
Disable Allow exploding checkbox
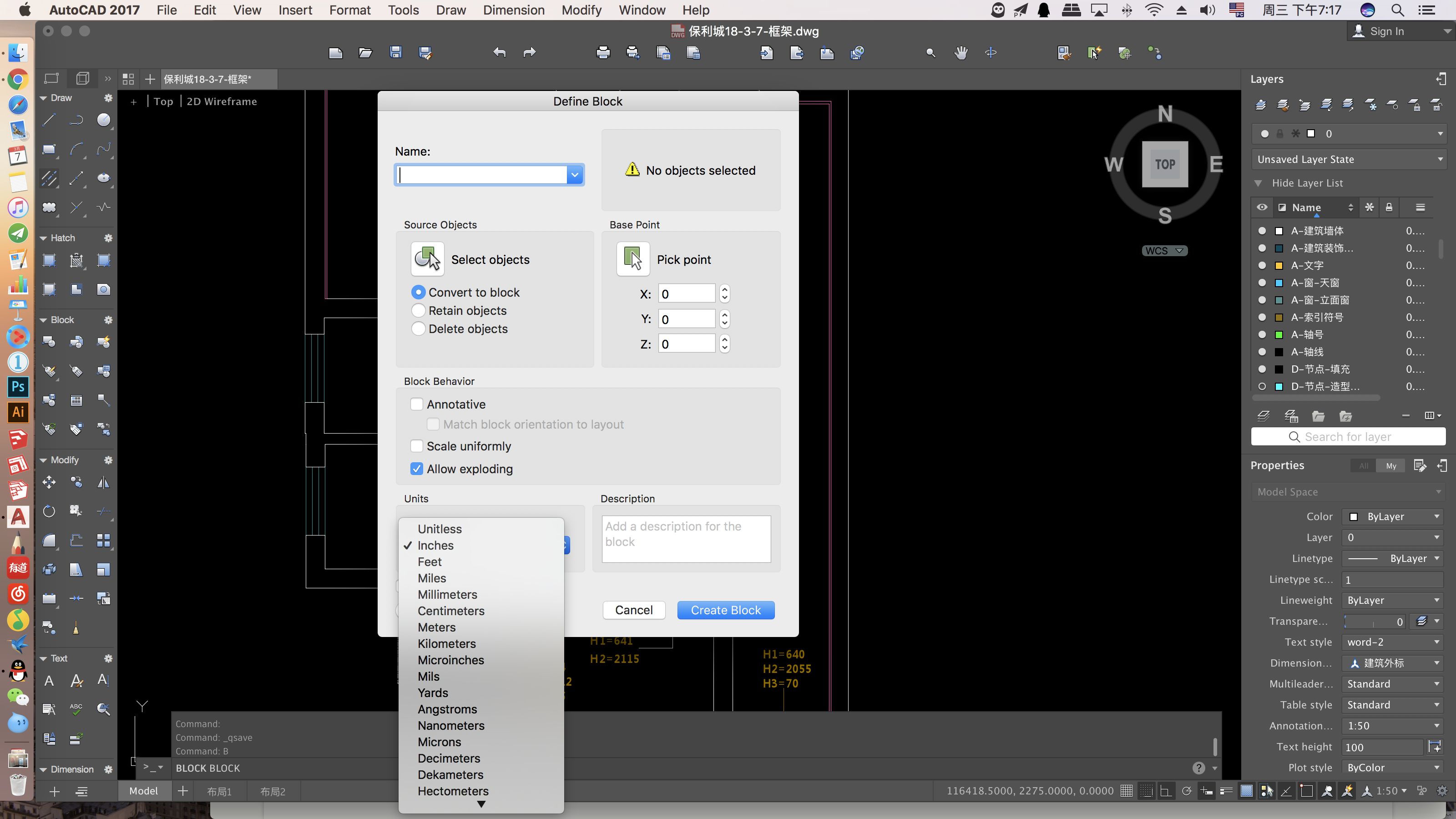417,468
